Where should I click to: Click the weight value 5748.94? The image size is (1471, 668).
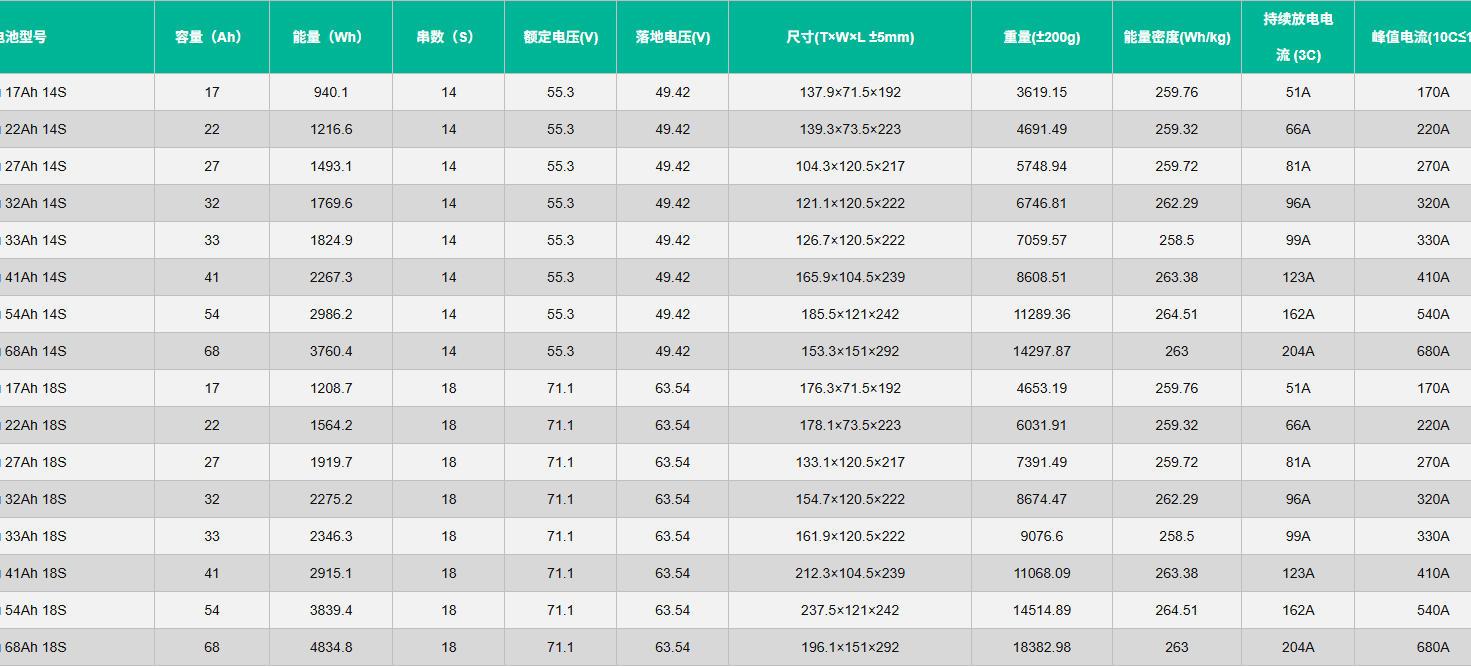[1041, 166]
